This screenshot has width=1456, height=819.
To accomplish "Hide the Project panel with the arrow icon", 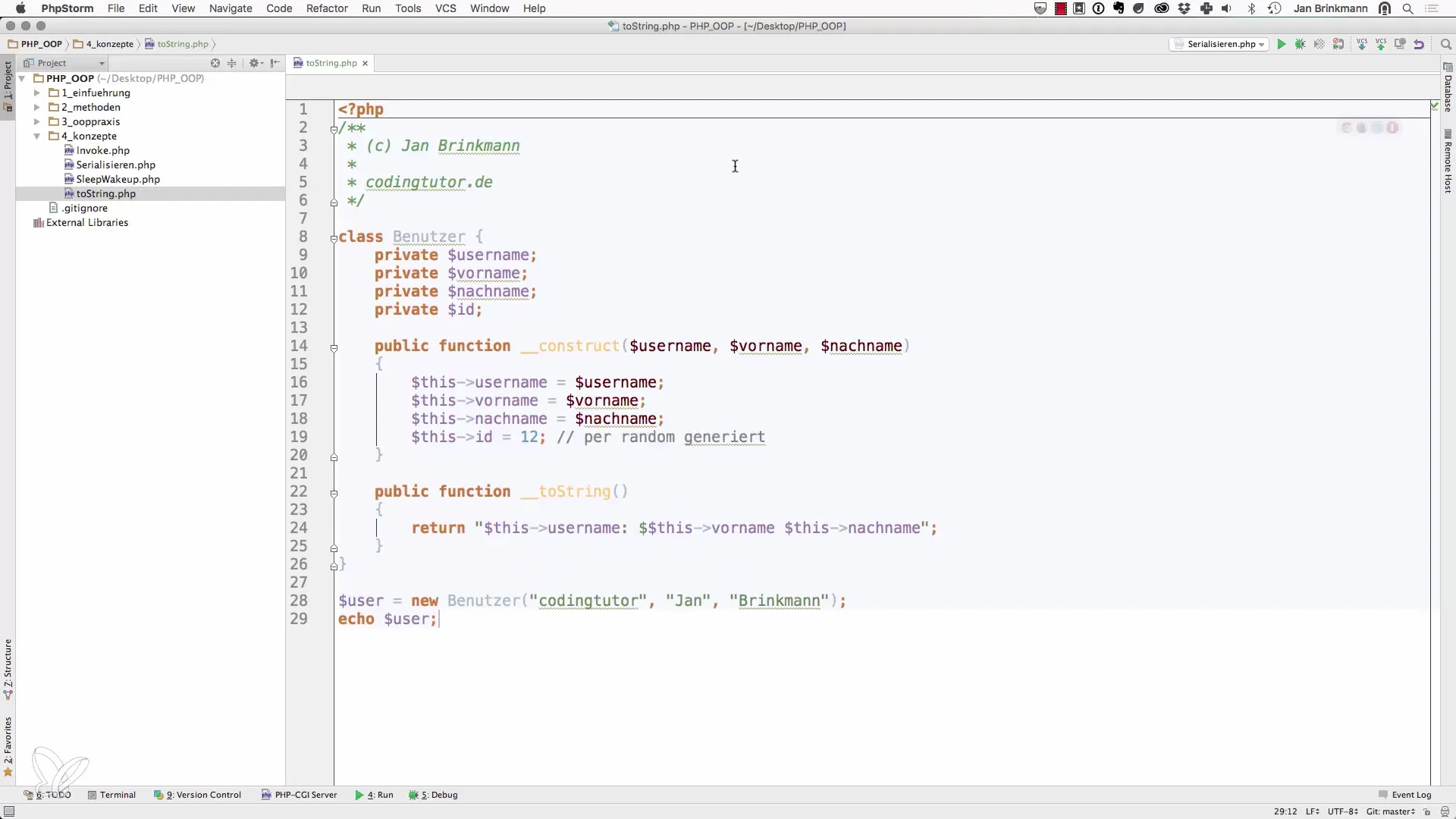I will coord(275,63).
